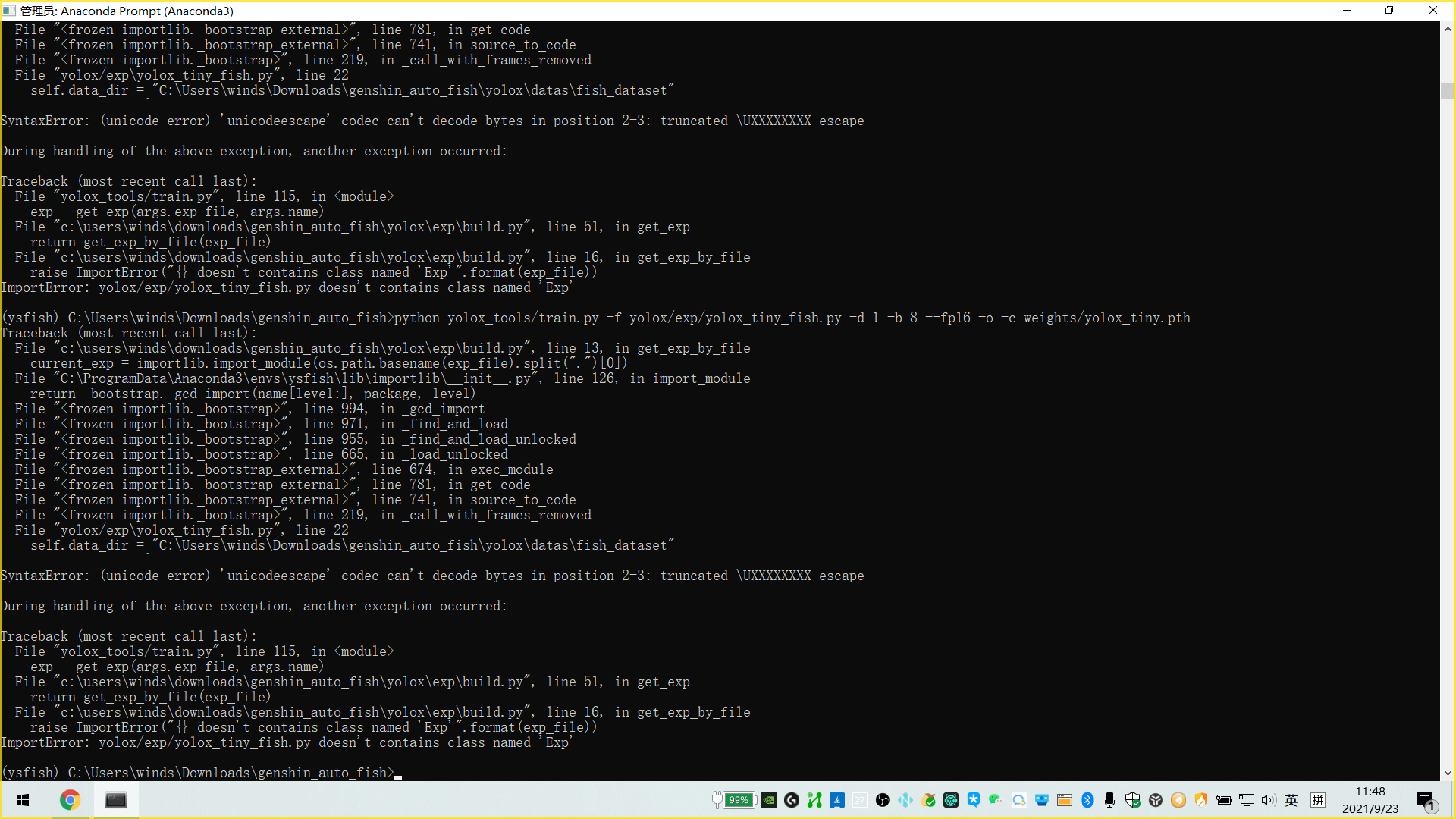Click the vertical scrollbar thumb in the console

pyautogui.click(x=1448, y=91)
